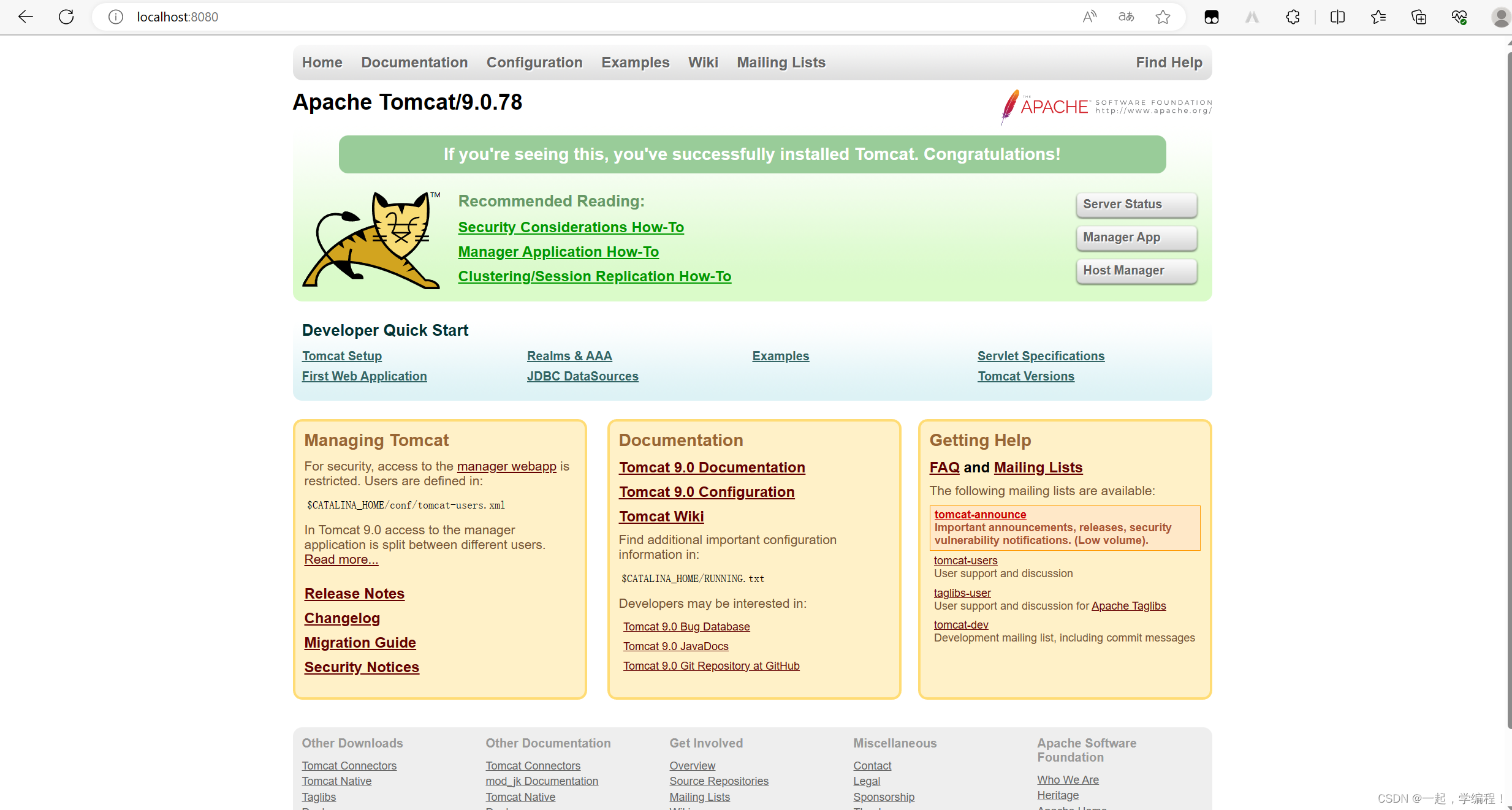Image resolution: width=1512 pixels, height=810 pixels.
Task: Open Tomcat 9.0 Git Repository at GitHub
Action: pos(711,666)
